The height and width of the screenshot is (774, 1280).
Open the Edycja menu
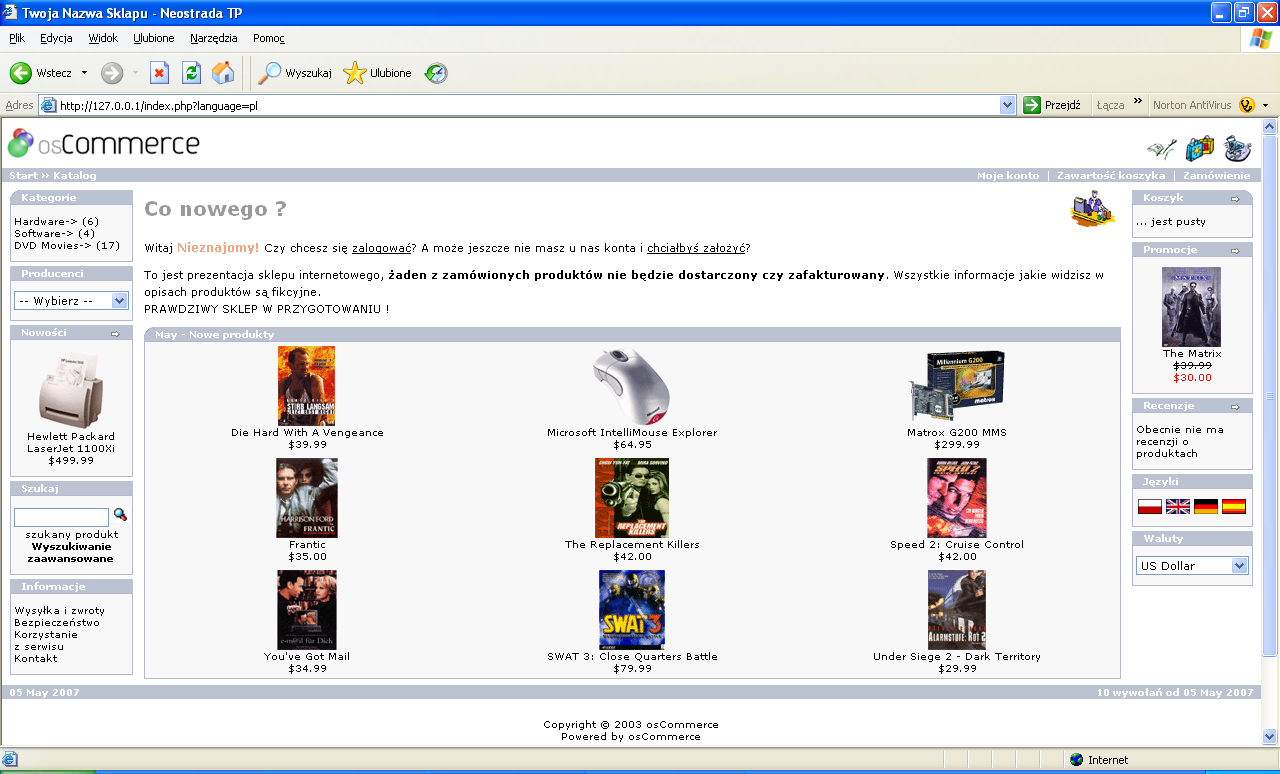point(56,38)
